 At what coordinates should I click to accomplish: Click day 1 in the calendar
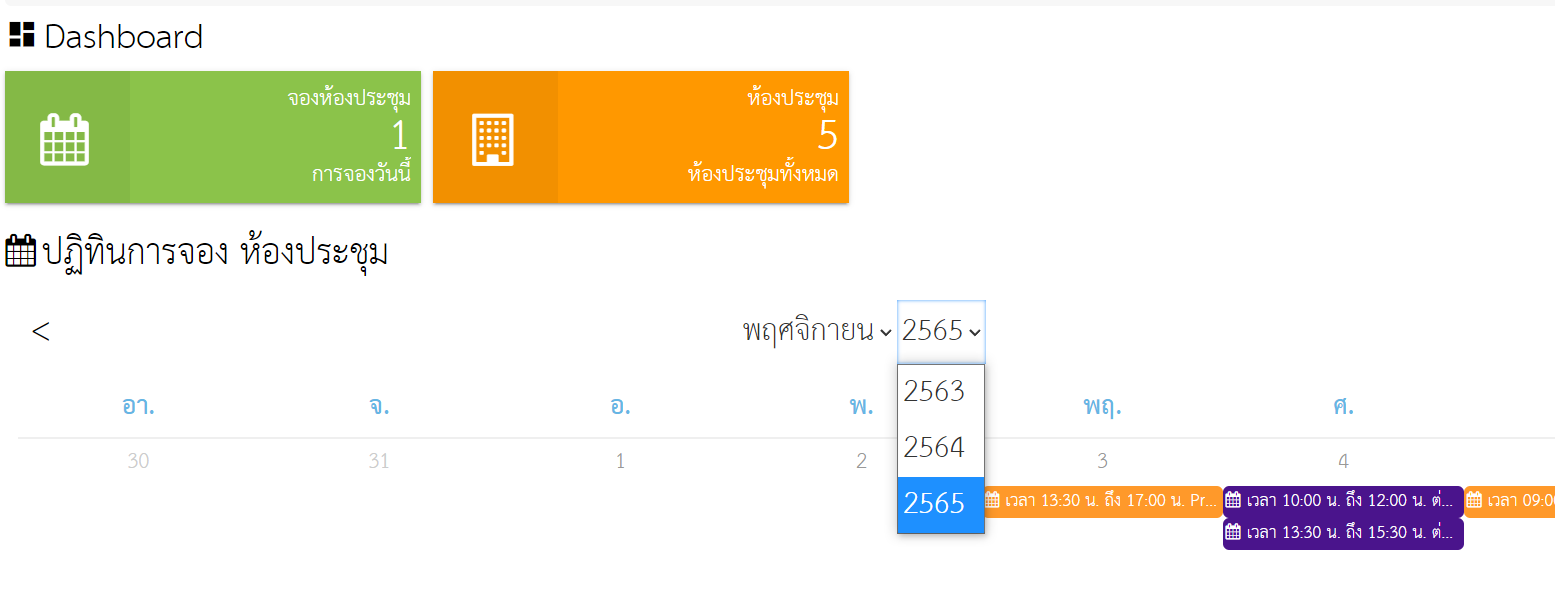coord(620,461)
